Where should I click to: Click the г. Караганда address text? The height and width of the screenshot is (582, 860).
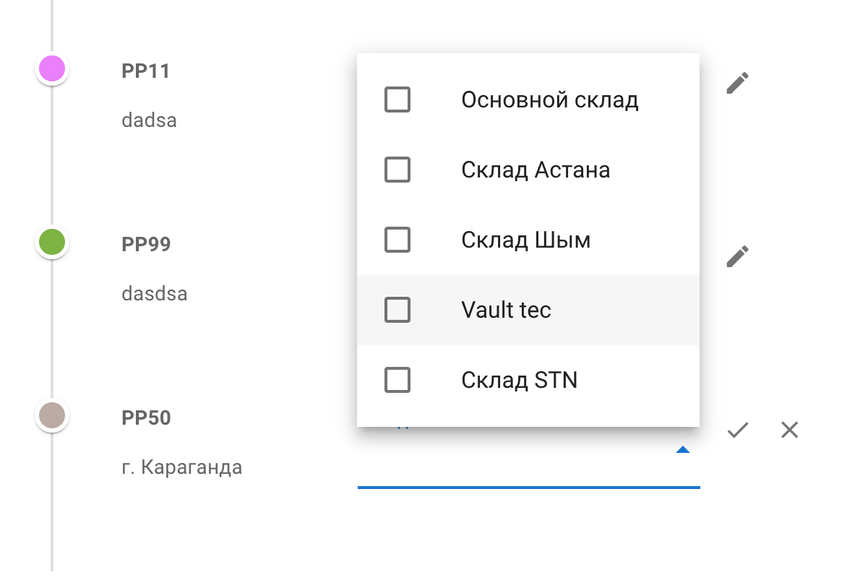(182, 467)
